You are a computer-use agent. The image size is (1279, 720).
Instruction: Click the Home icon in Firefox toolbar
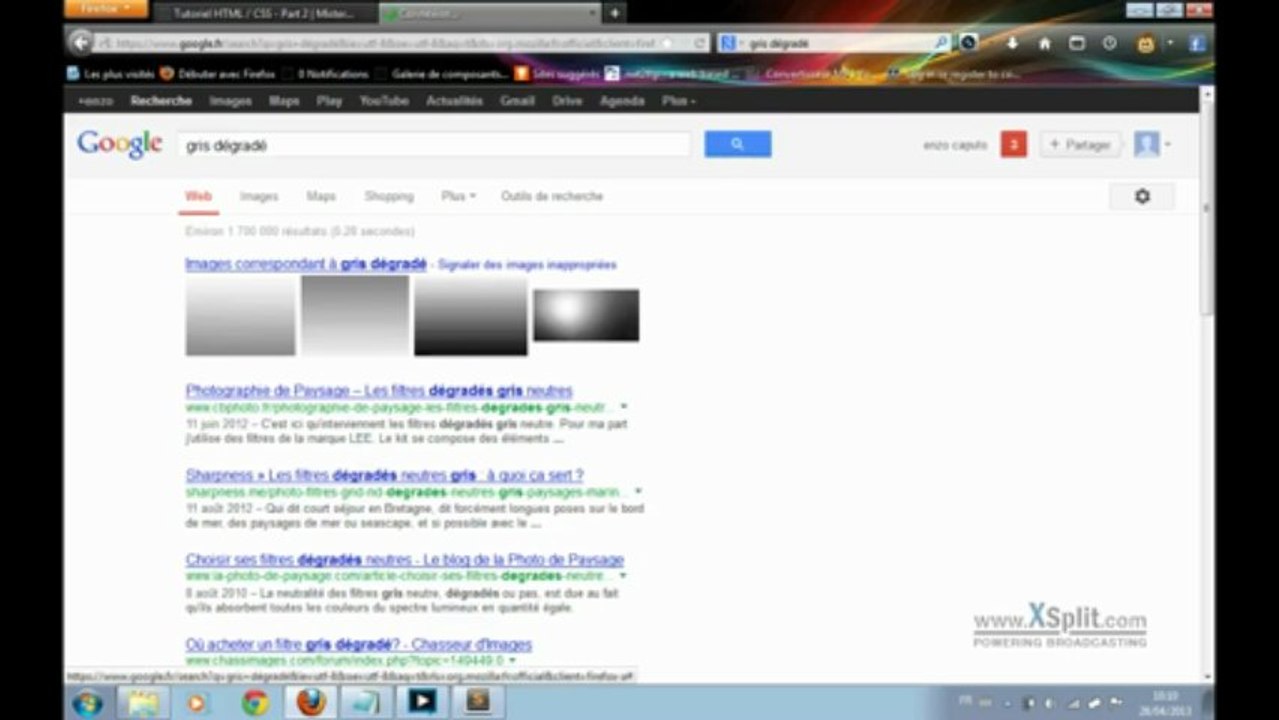[1044, 44]
